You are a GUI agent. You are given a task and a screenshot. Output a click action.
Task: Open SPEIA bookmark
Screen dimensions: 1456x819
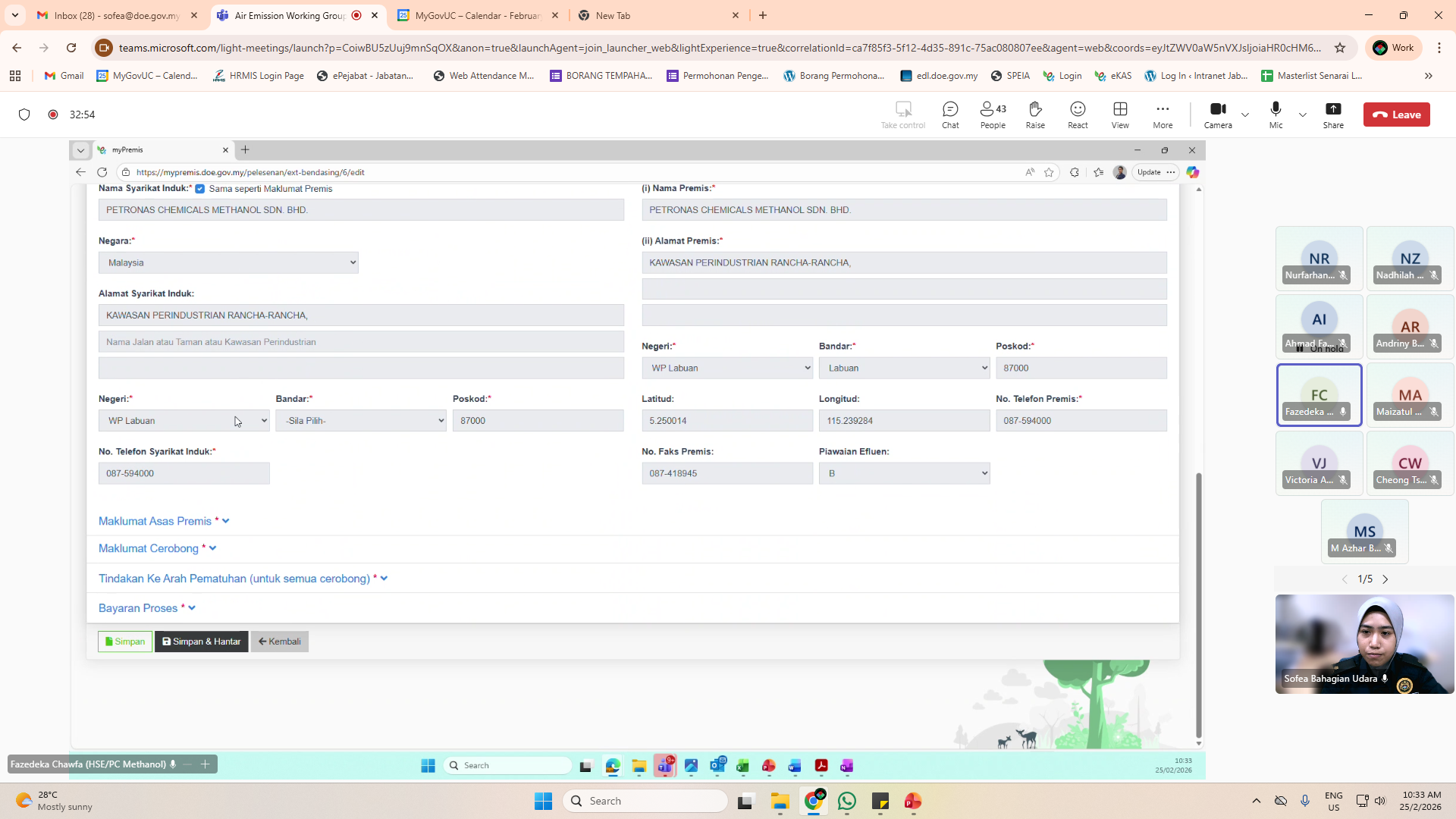[x=1010, y=76]
